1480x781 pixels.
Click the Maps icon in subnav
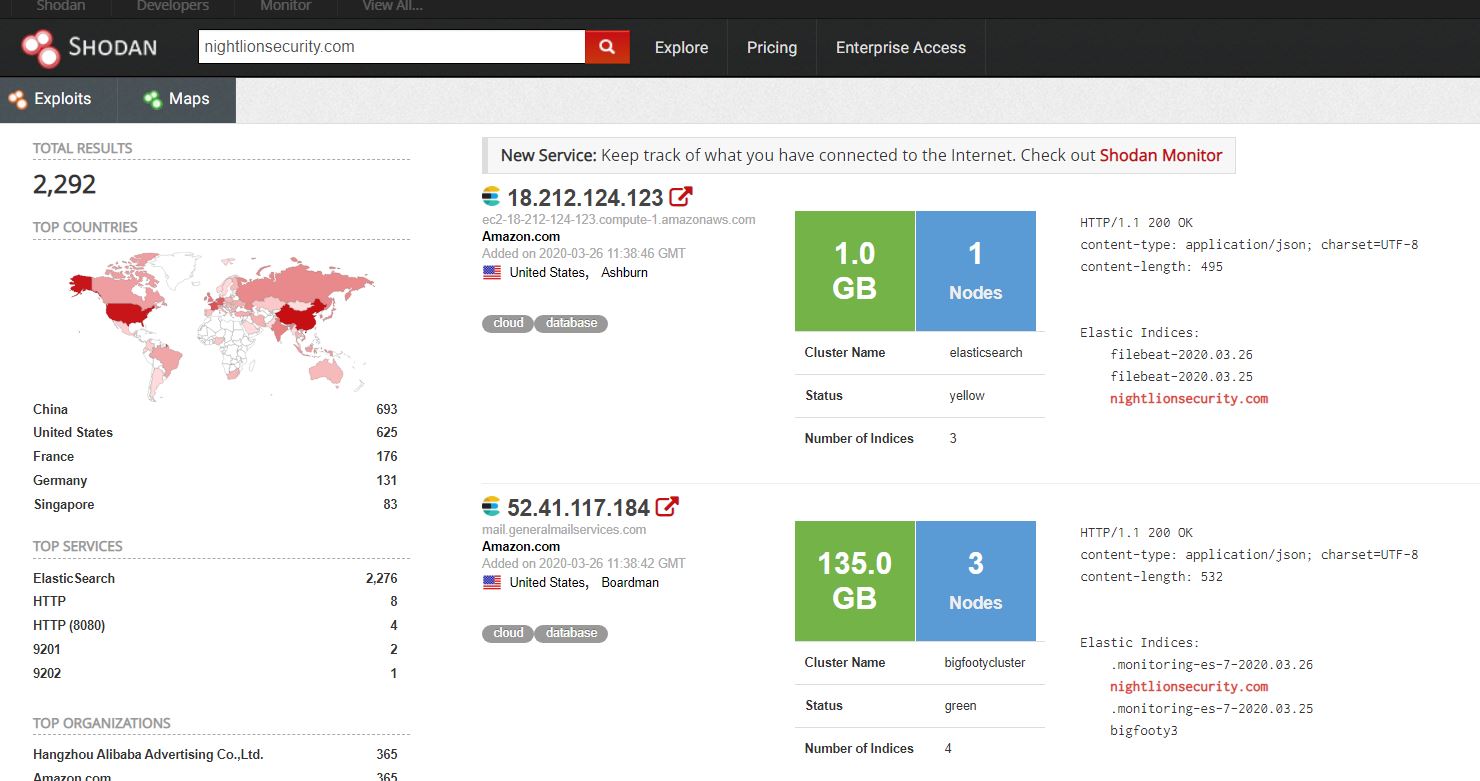tap(152, 99)
